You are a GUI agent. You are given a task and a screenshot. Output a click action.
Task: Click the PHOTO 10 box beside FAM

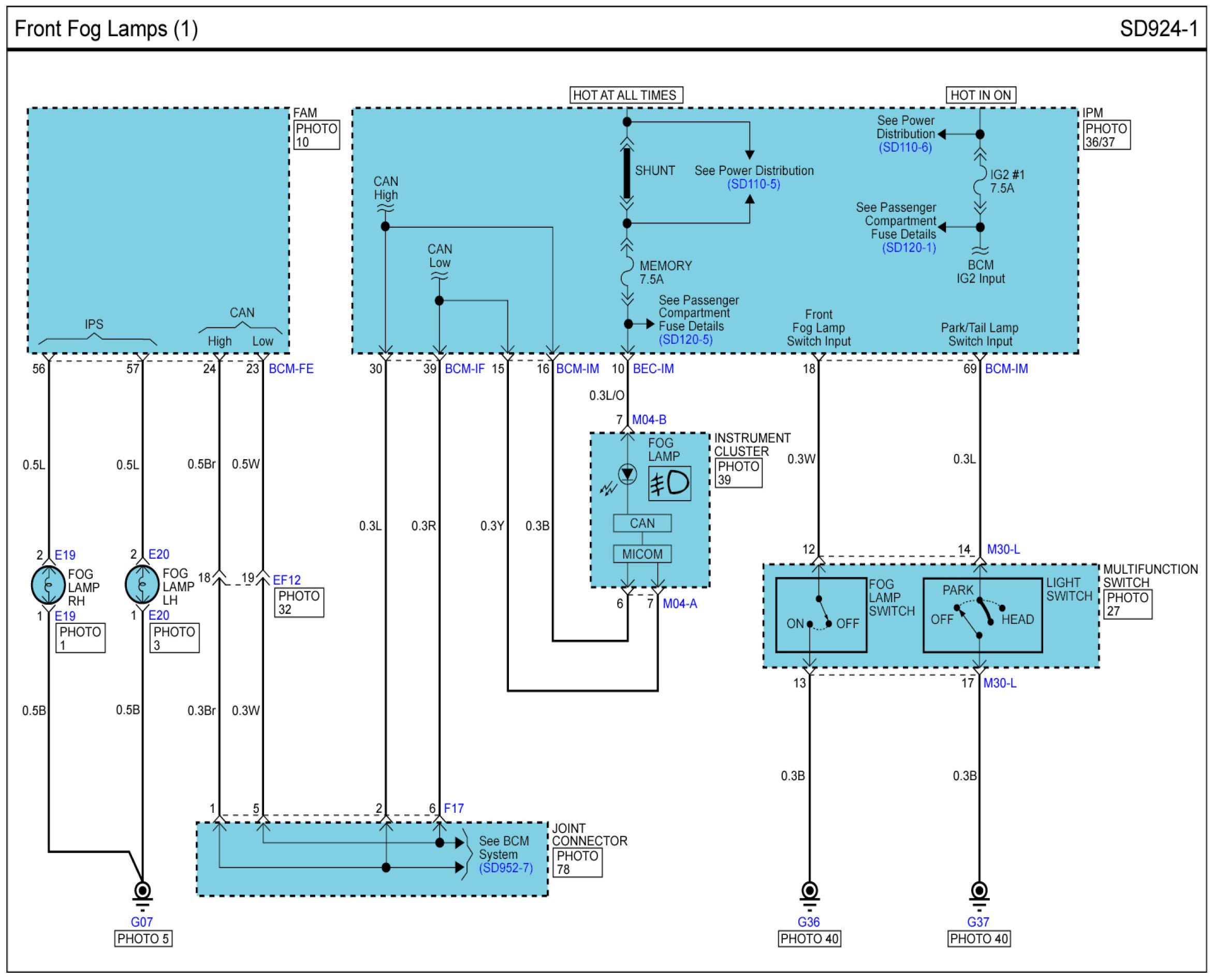click(316, 136)
